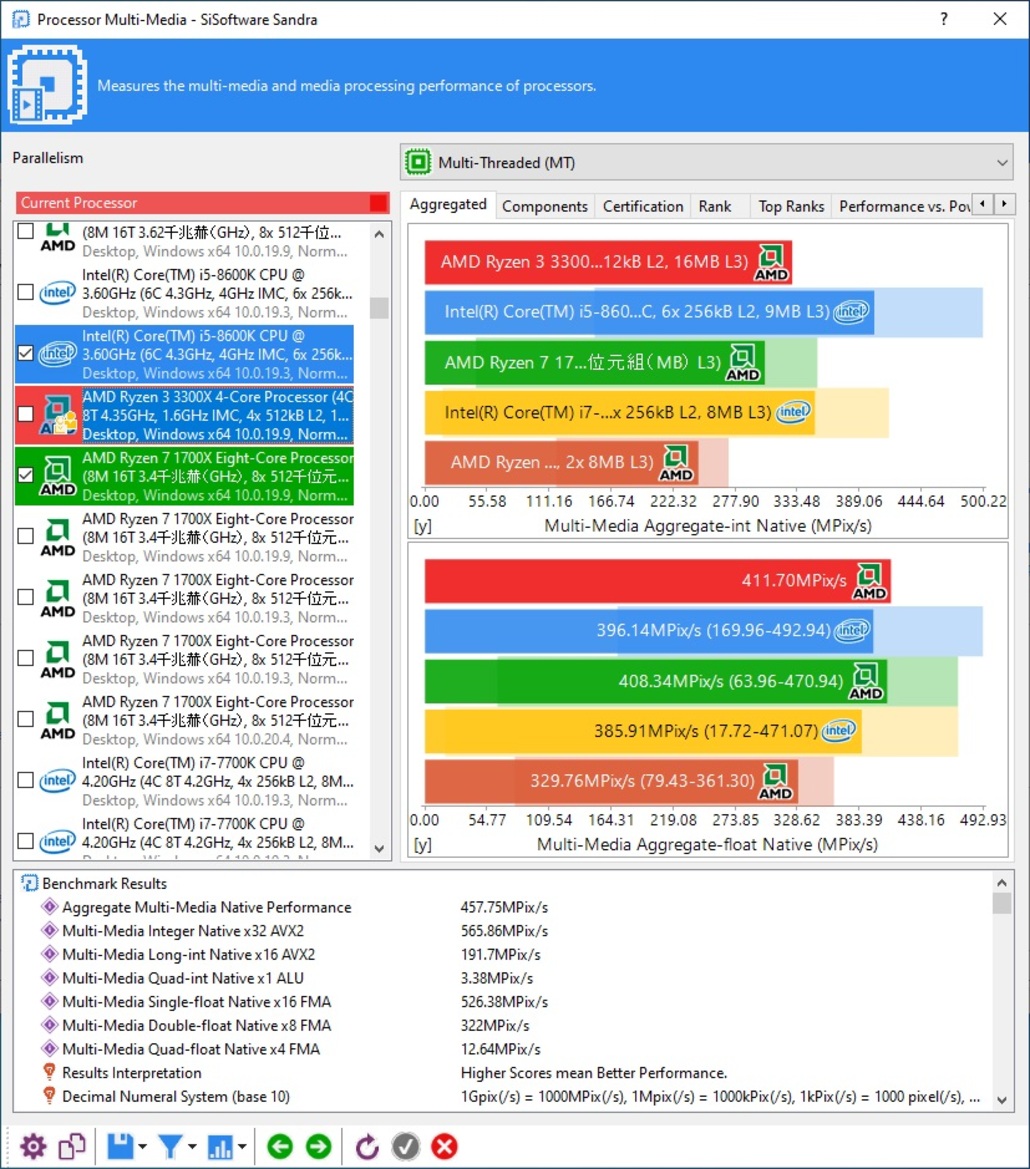Click the red AMD Ryzen 3 3300 integer bar
The height and width of the screenshot is (1169, 1030).
(608, 262)
